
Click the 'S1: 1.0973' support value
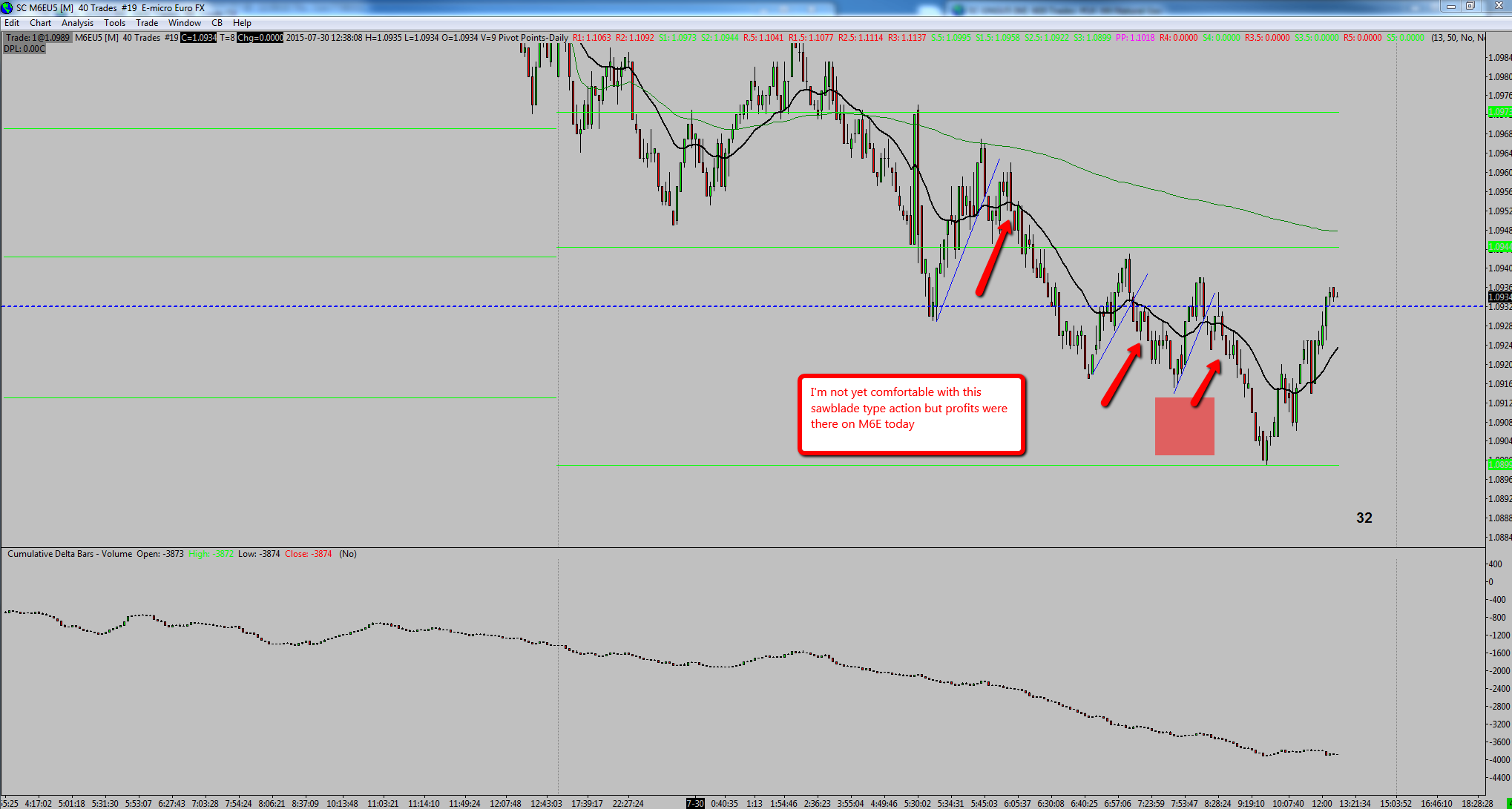pyautogui.click(x=677, y=38)
